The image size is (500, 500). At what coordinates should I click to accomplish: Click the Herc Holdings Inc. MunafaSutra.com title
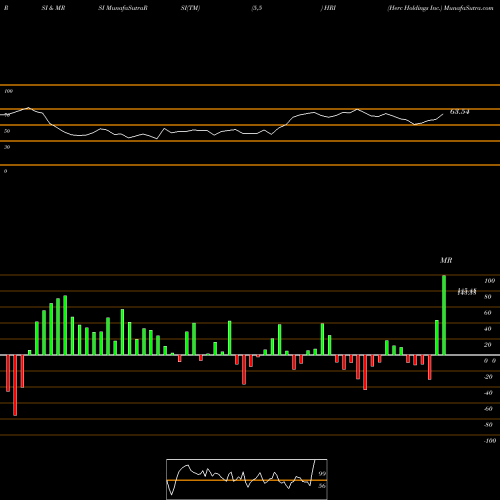[x=440, y=8]
